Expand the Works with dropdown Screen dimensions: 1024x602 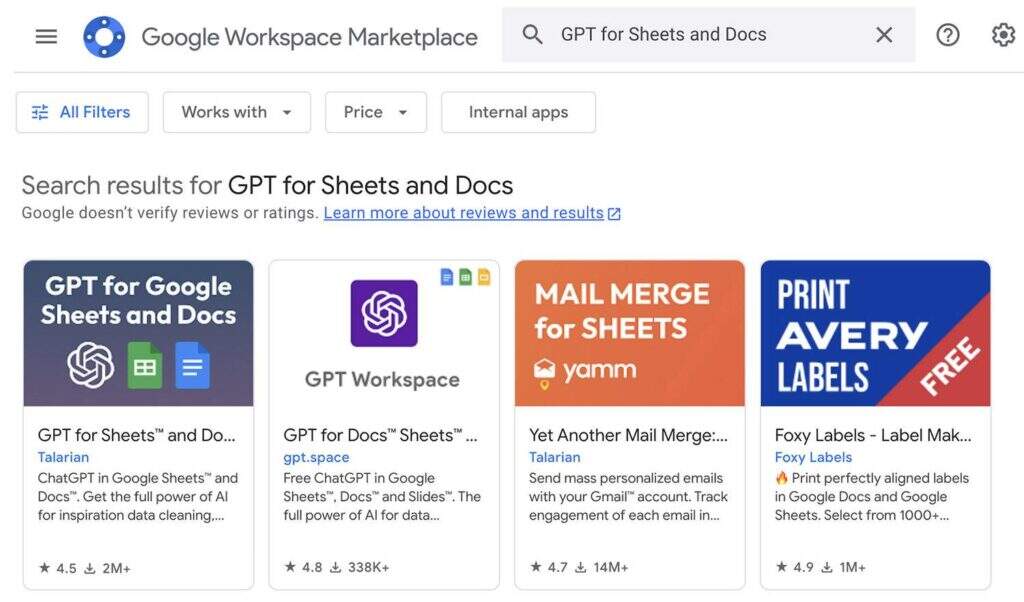click(x=237, y=112)
